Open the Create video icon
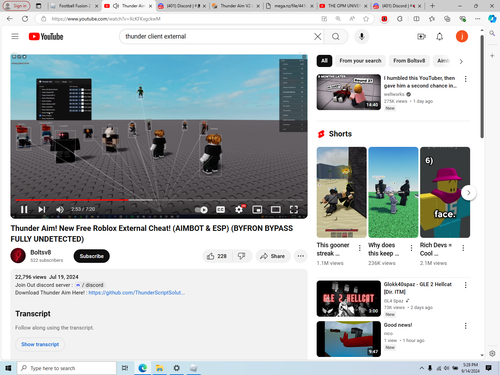The height and width of the screenshot is (375, 500). coord(421,36)
